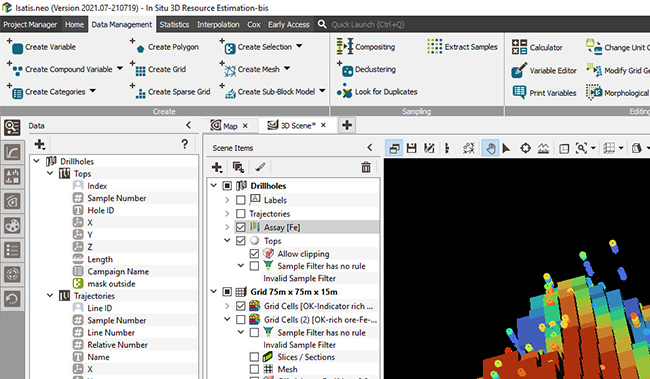Viewport: 650px width, 379px height.
Task: Collapse the Scene Items panel chevron
Action: click(x=370, y=148)
